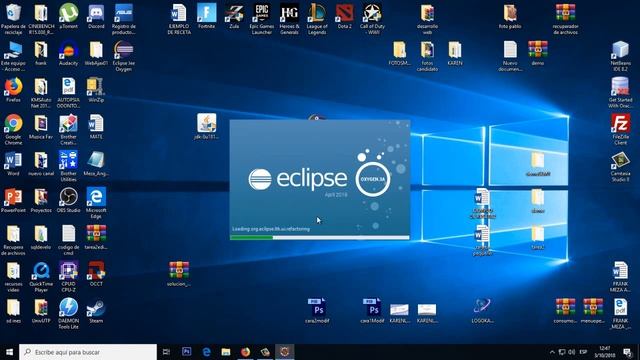The width and height of the screenshot is (640, 360).
Task: Select the NetBeans IDE 8.2 shortcut
Action: click(620, 56)
